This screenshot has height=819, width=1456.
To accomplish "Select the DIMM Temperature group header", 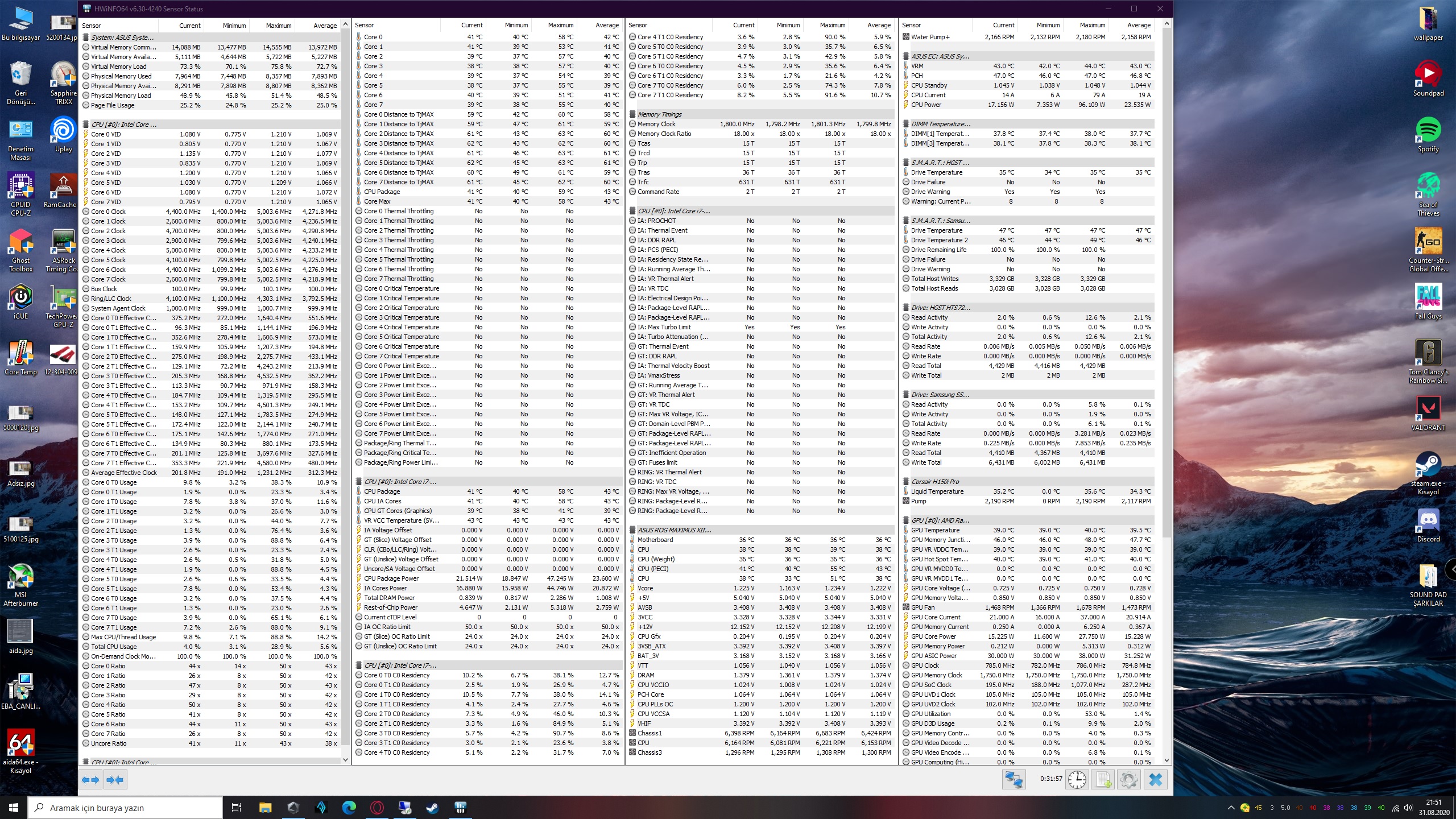I will (x=1029, y=124).
